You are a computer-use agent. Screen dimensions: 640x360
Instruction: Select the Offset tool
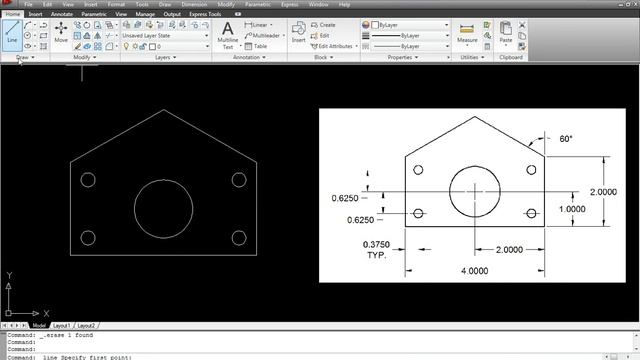tap(87, 36)
